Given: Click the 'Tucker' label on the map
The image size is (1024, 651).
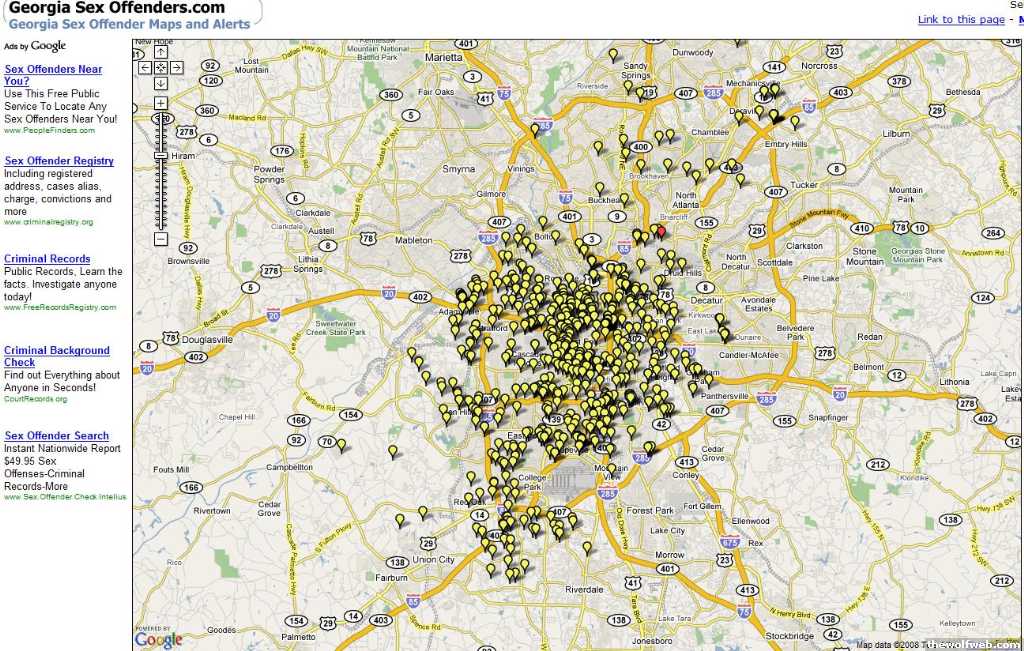Looking at the screenshot, I should click(x=804, y=185).
